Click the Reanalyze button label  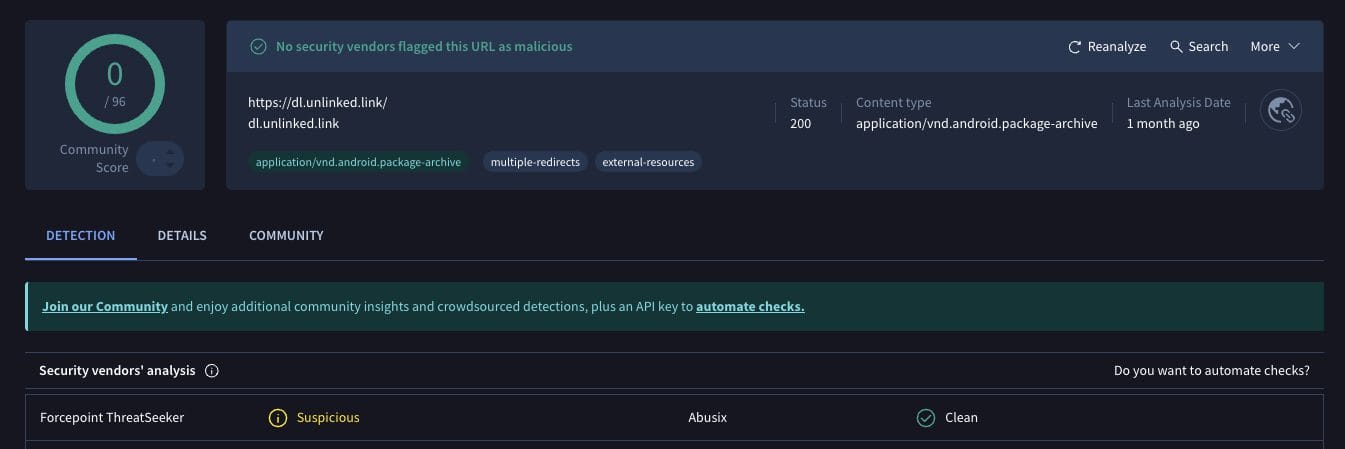[1117, 47]
